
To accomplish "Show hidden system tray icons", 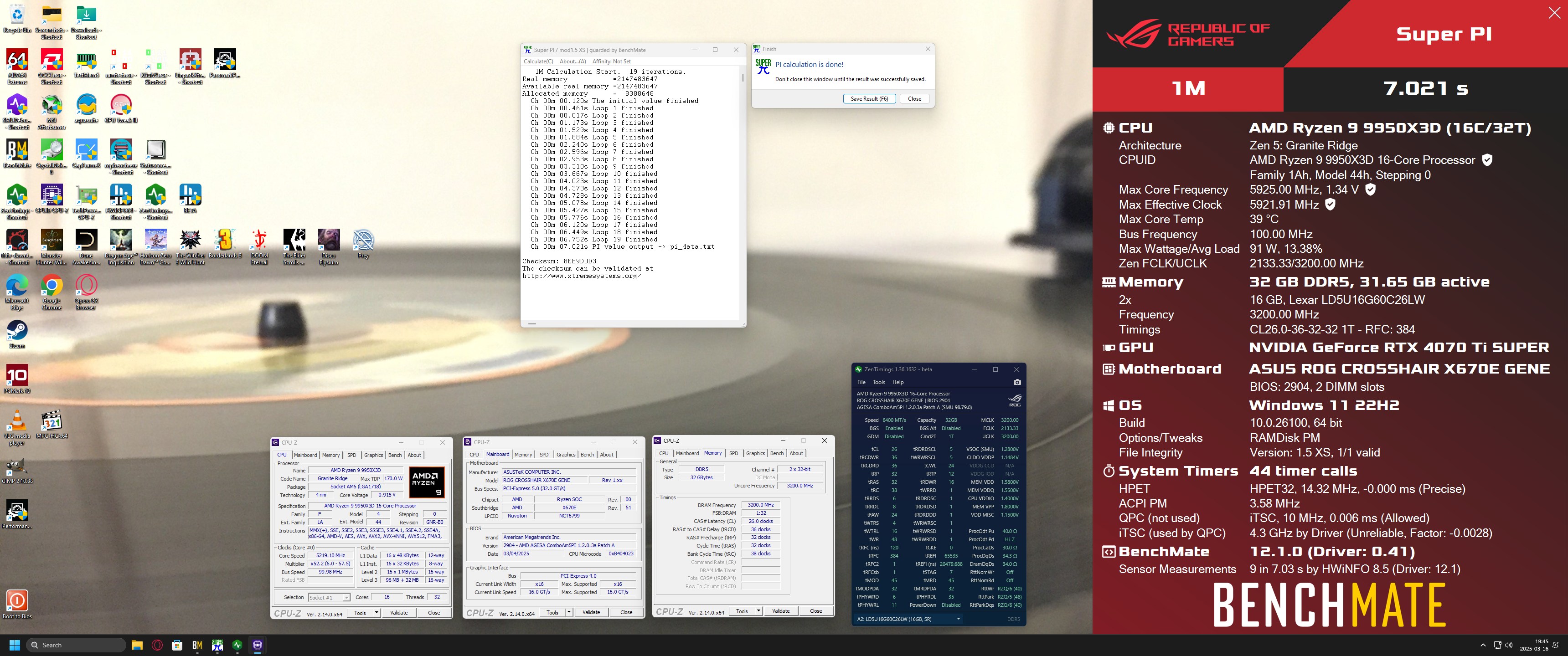I will coord(1483,645).
